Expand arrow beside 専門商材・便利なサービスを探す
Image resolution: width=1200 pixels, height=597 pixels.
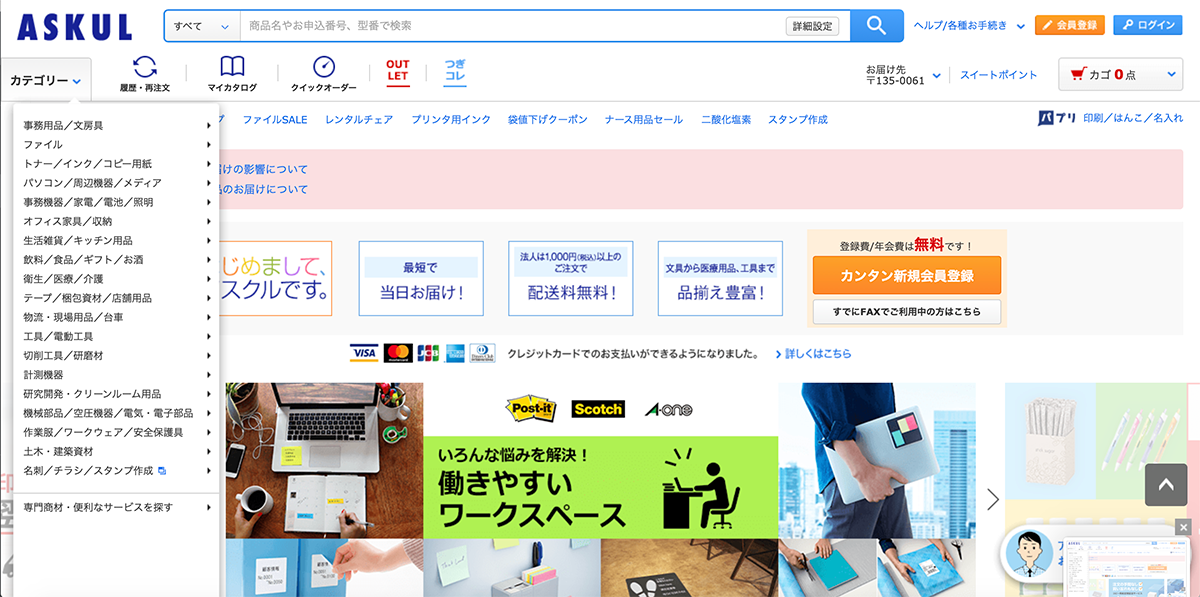[x=209, y=507]
